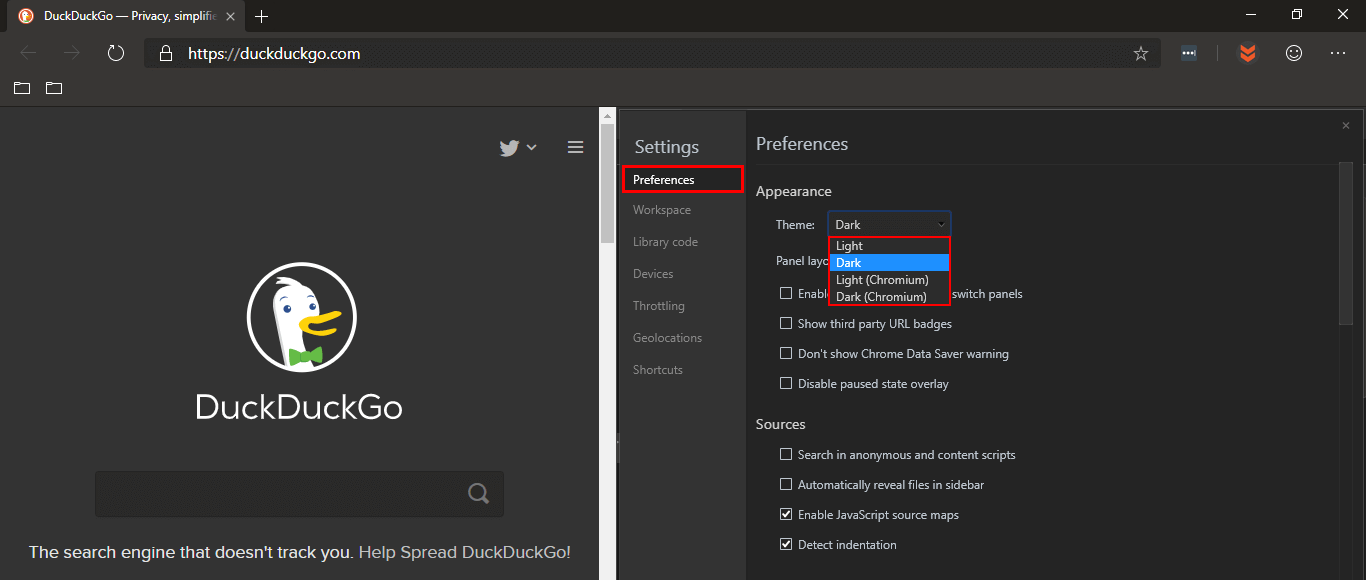Click the Sources section heading
Screen dimensions: 1366x580
click(x=781, y=424)
